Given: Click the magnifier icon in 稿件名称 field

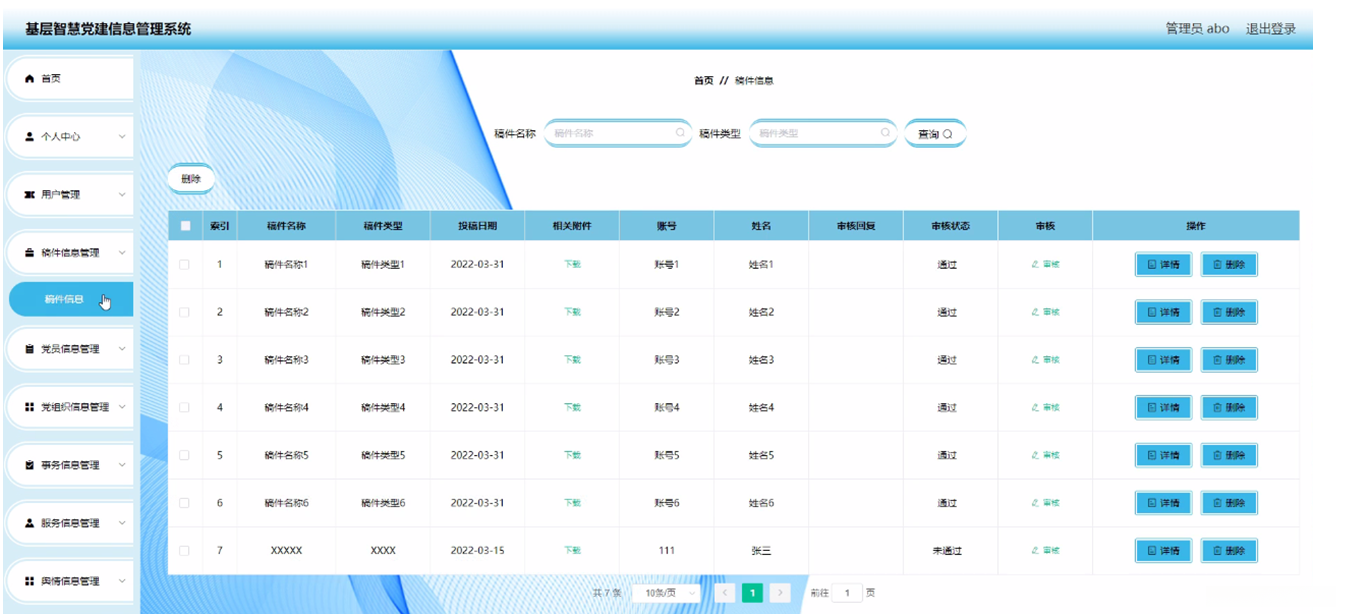Looking at the screenshot, I should 680,133.
